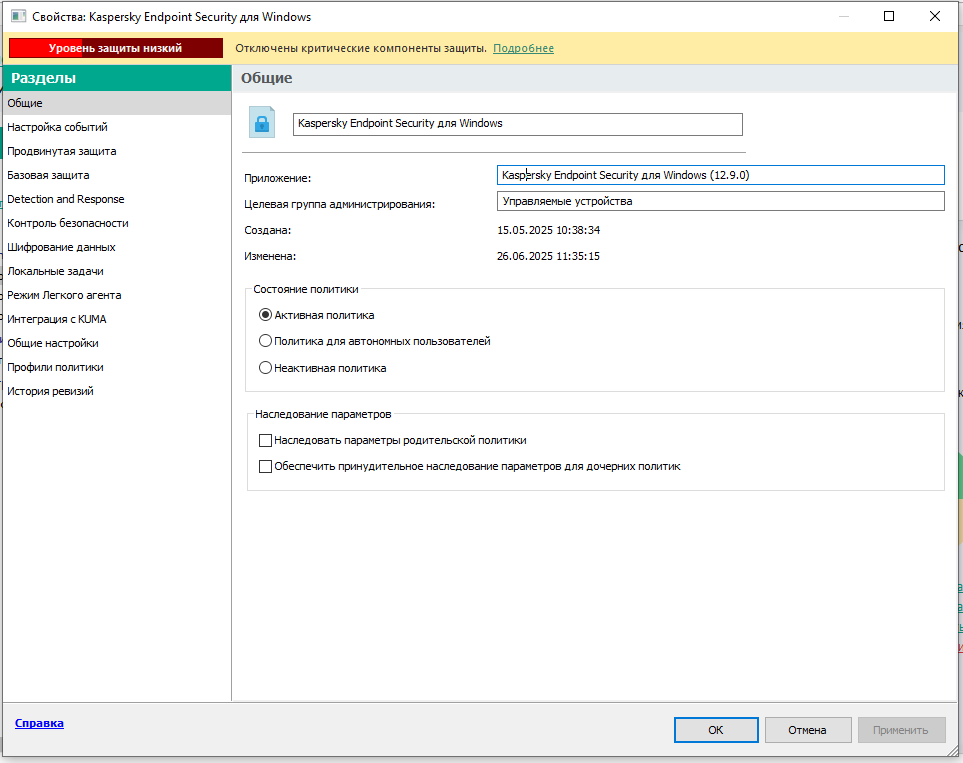
Task: Open the История ревизий section
Action: tap(50, 391)
